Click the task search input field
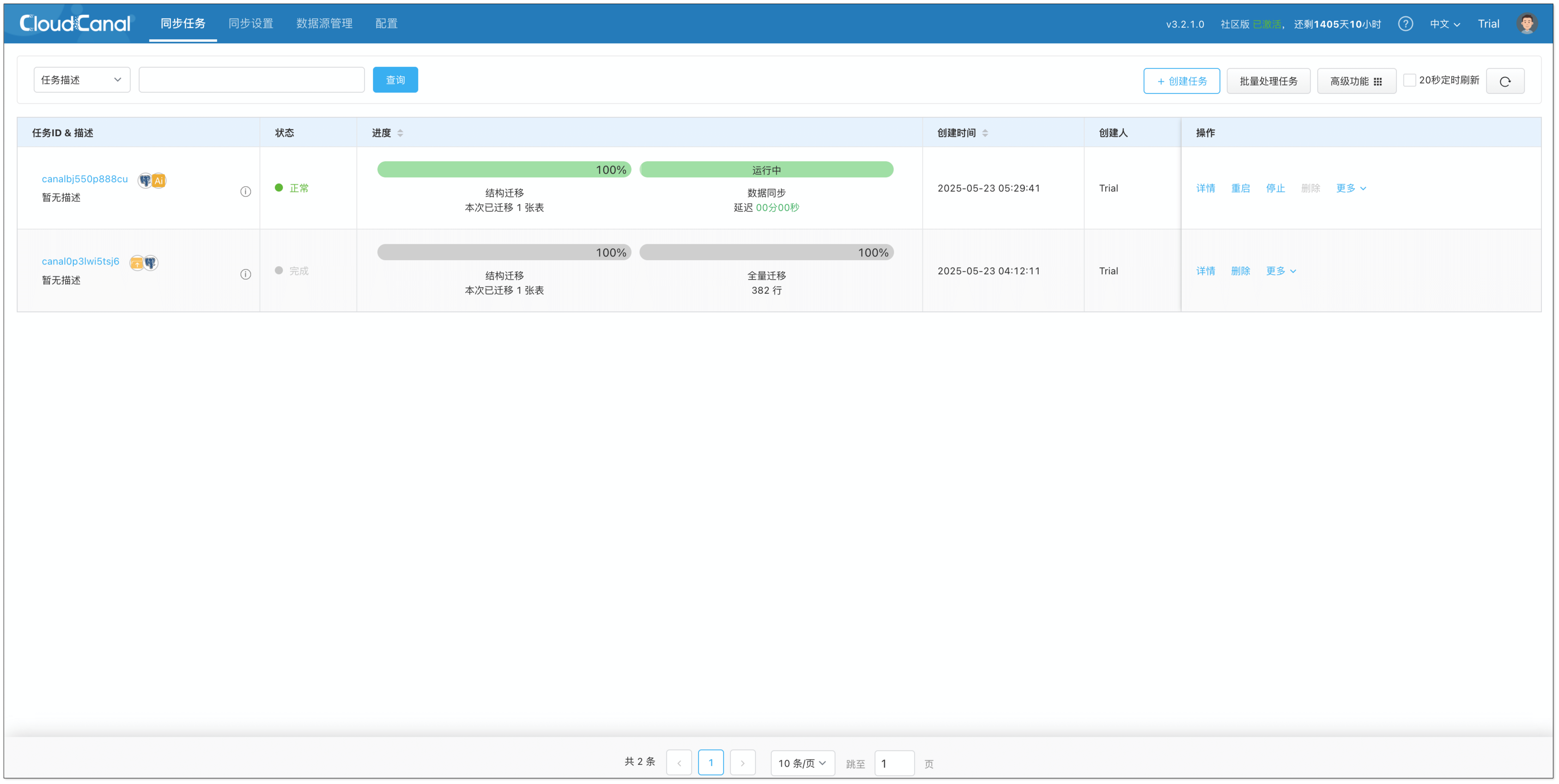Viewport: 1559px width, 784px height. point(251,80)
